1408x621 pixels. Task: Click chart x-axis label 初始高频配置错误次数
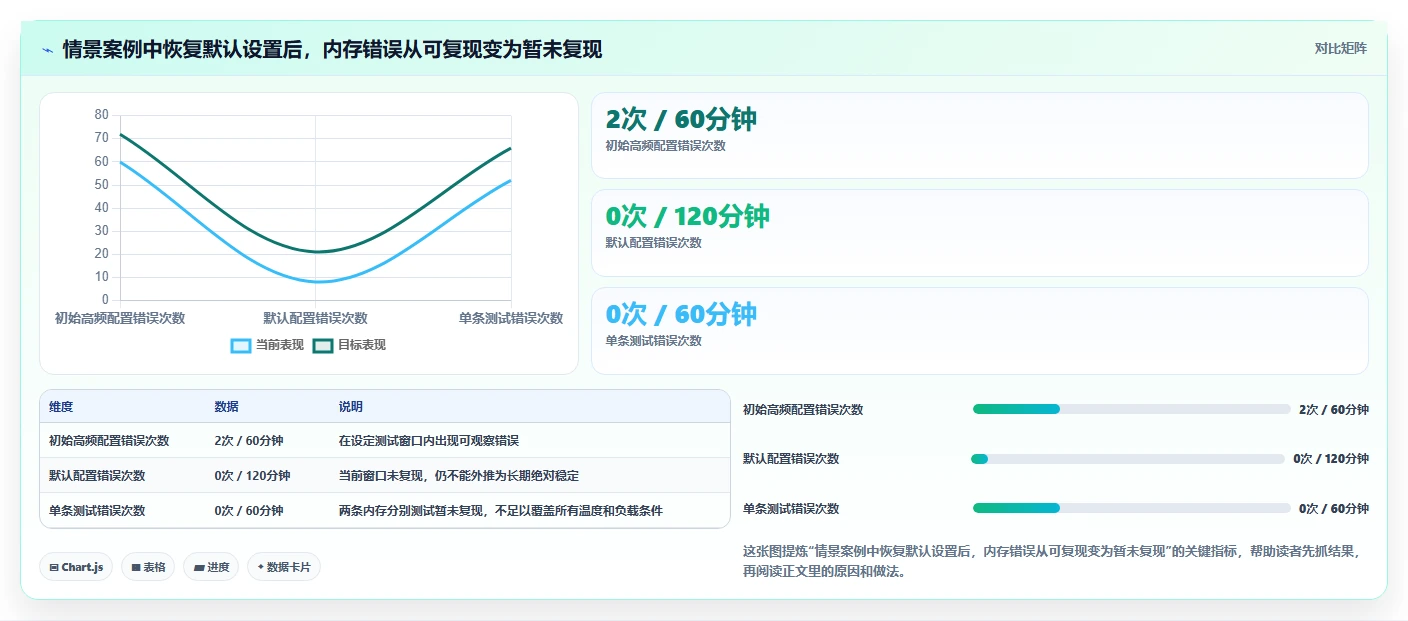tap(120, 318)
